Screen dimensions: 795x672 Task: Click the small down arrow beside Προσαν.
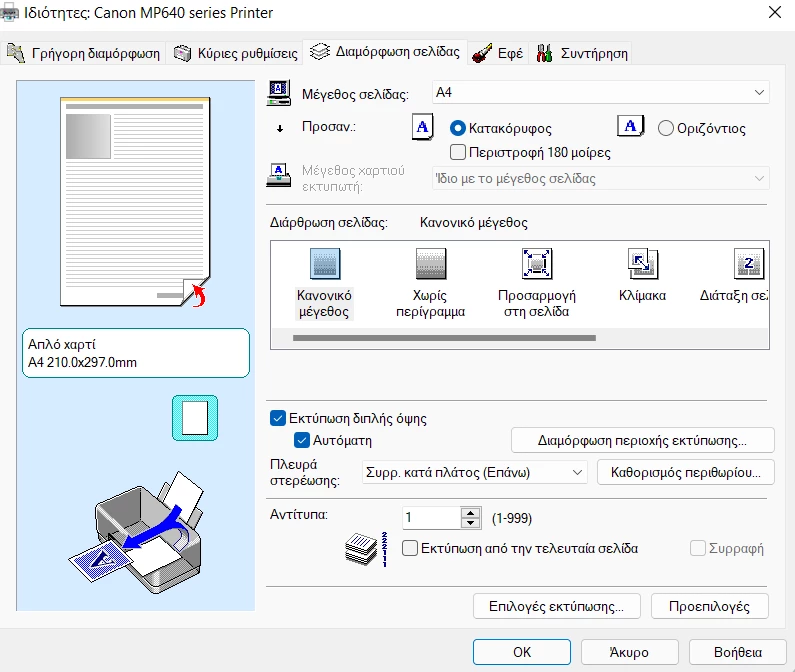[280, 129]
